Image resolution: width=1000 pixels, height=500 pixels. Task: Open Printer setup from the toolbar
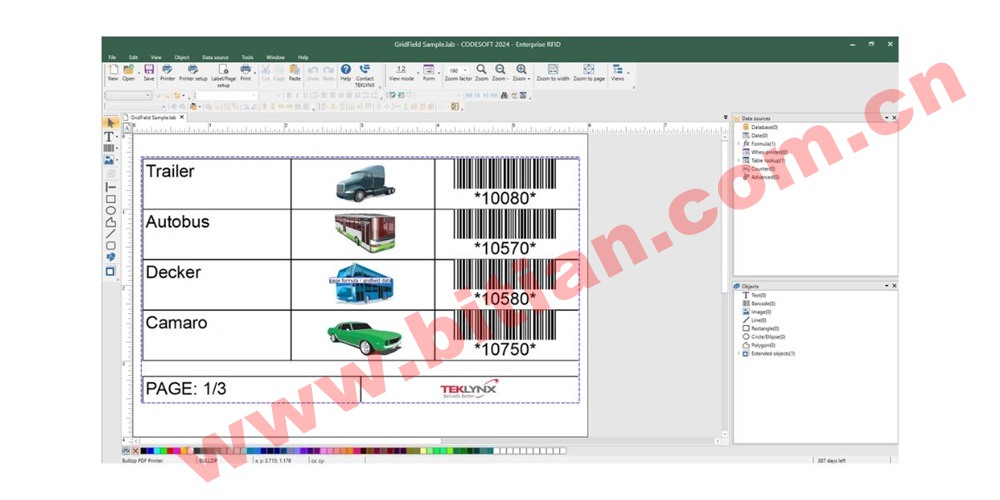point(193,73)
